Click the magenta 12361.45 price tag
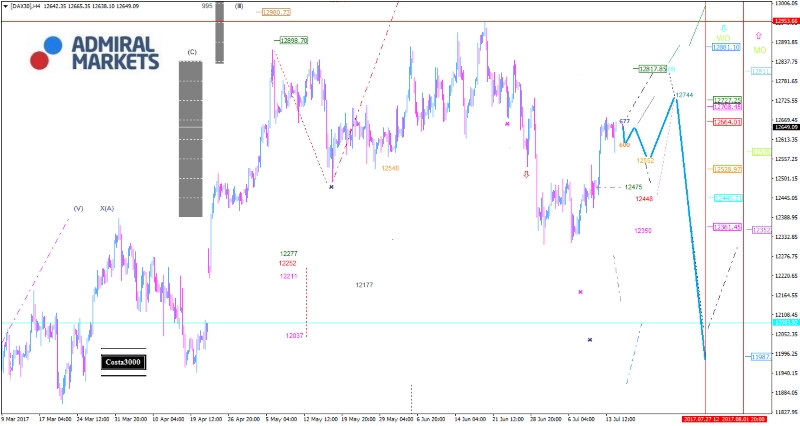This screenshot has width=800, height=426. click(x=726, y=227)
